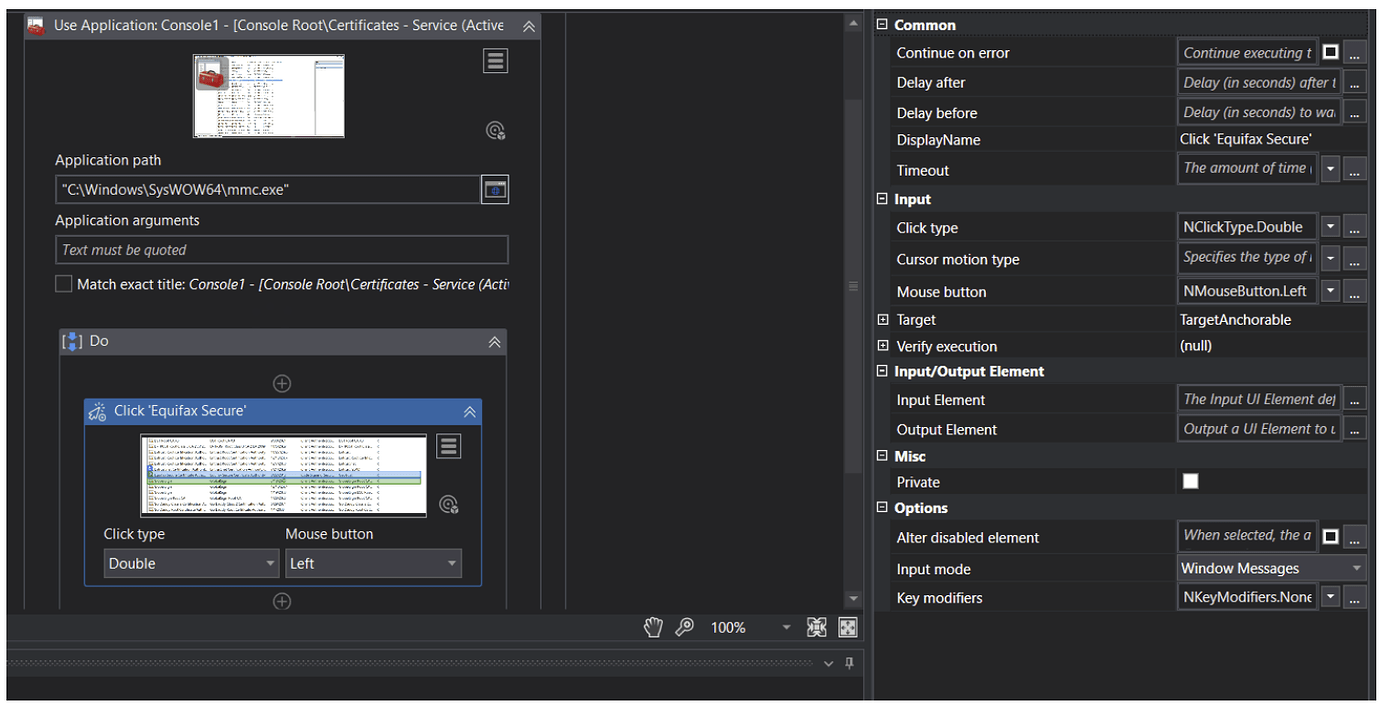The width and height of the screenshot is (1380, 706).
Task: Open the hamburger menu on Use Application card
Action: 495,60
